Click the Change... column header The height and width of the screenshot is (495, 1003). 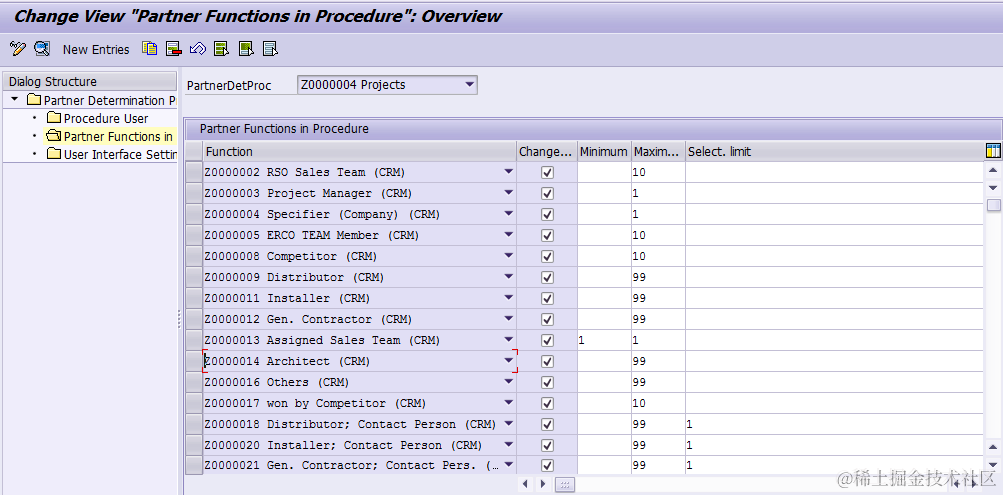(x=547, y=152)
